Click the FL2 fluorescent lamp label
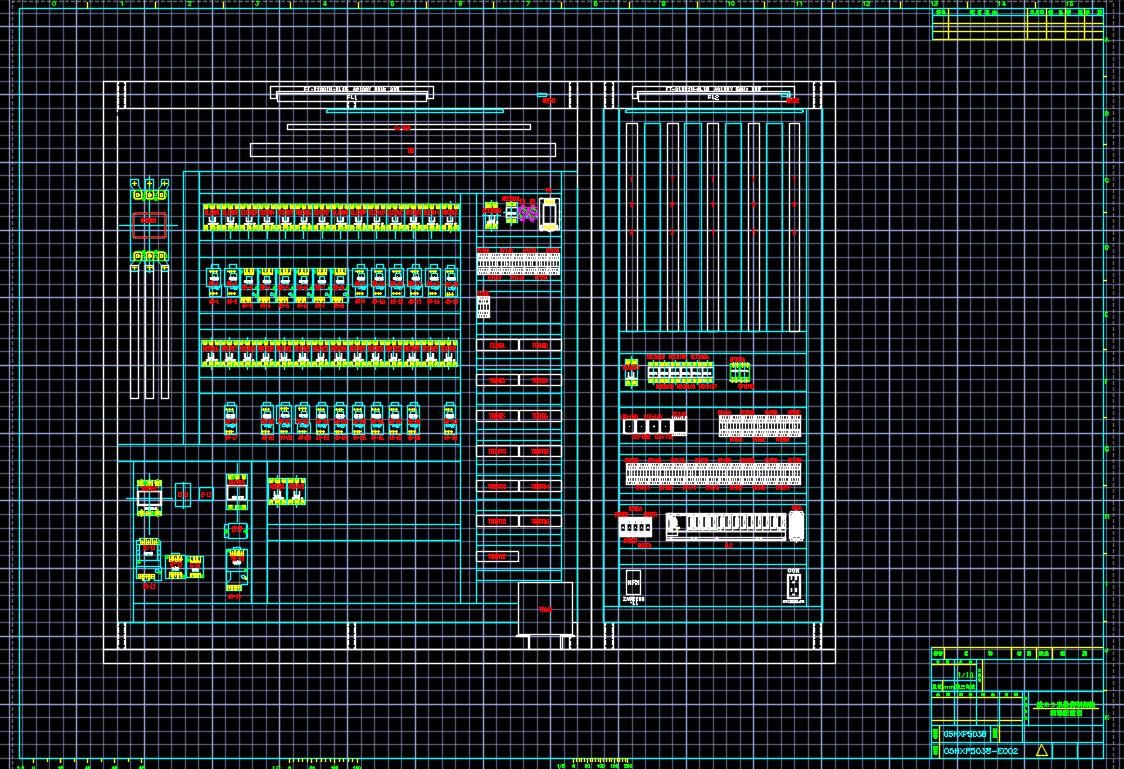 712,98
